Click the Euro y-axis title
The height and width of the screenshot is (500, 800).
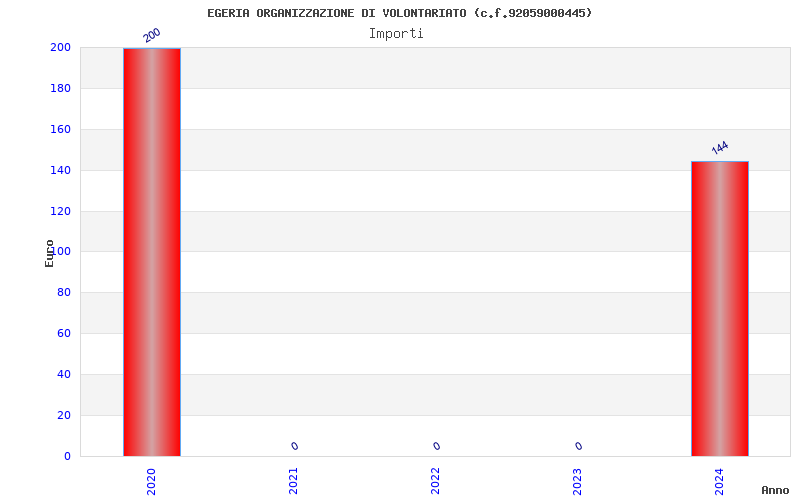pos(49,253)
